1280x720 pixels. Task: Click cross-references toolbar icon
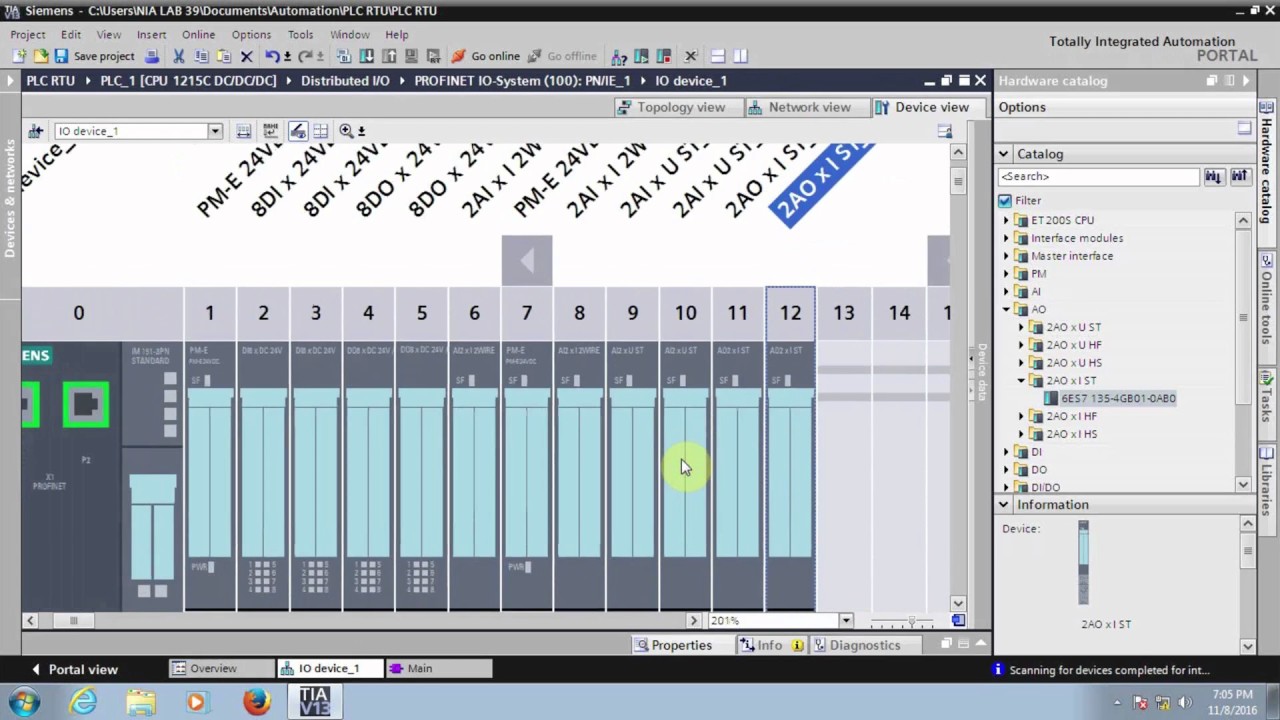(690, 56)
